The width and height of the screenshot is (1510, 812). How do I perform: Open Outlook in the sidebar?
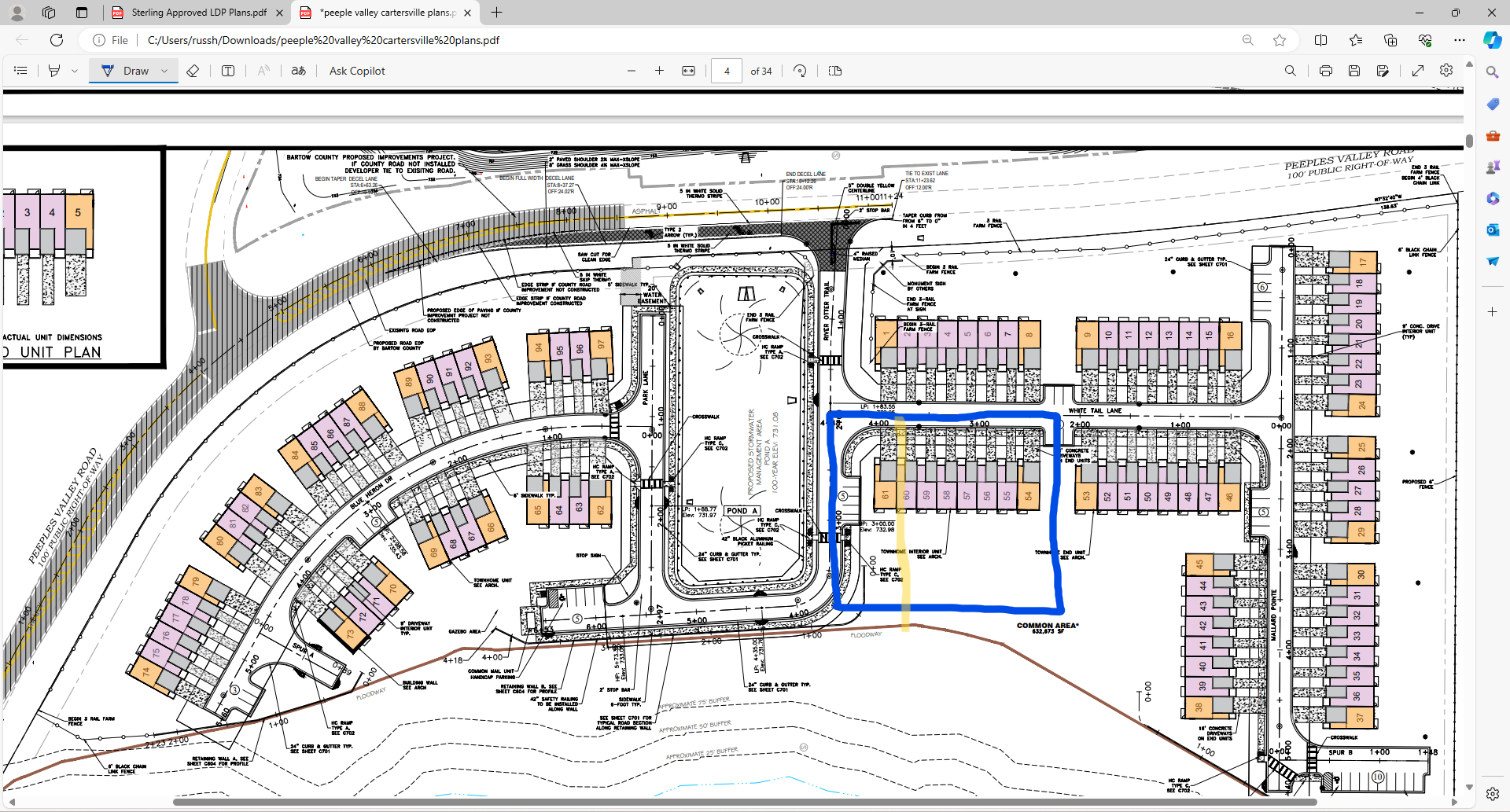pos(1492,230)
